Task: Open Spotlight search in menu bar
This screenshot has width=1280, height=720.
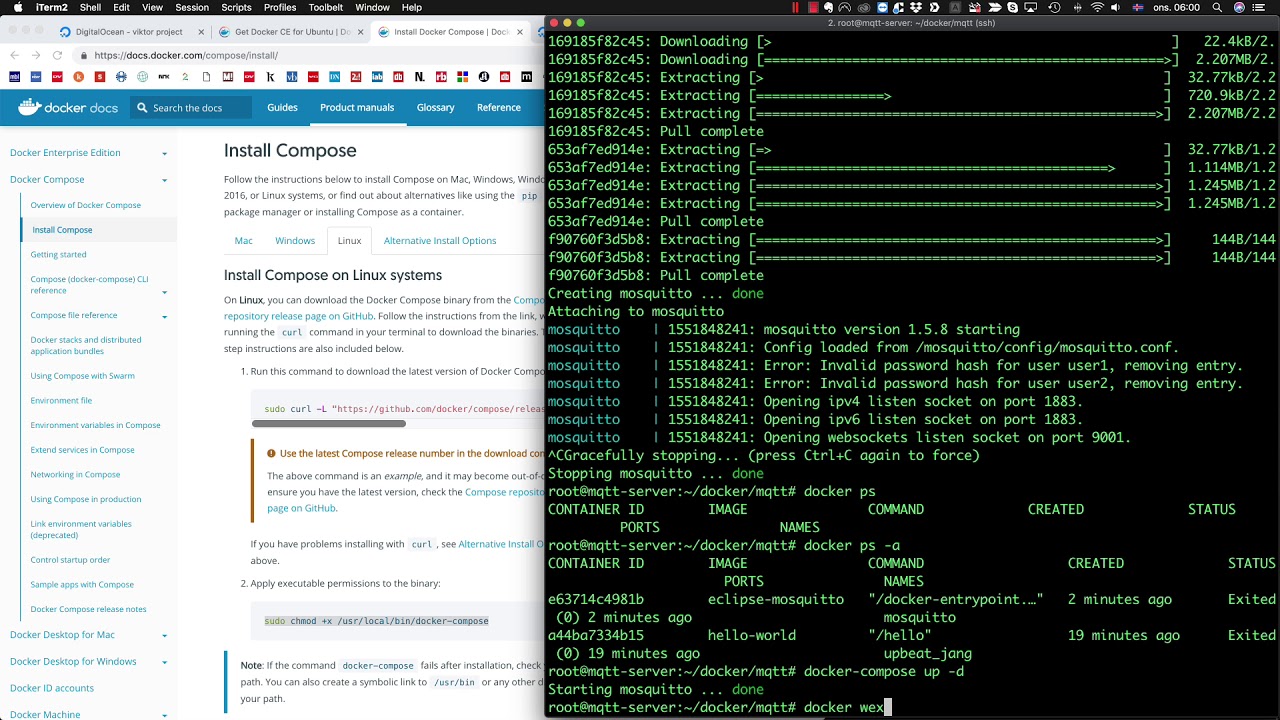Action: [x=1216, y=7]
